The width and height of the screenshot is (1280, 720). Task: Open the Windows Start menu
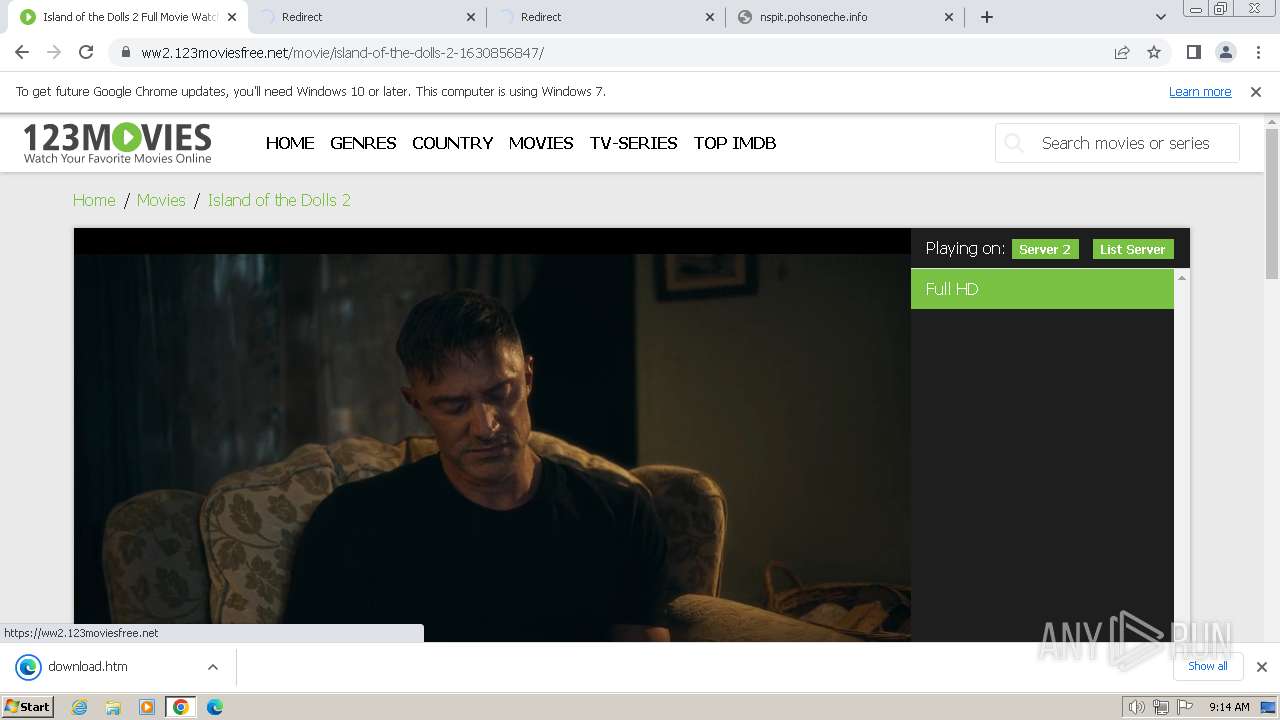pyautogui.click(x=27, y=707)
